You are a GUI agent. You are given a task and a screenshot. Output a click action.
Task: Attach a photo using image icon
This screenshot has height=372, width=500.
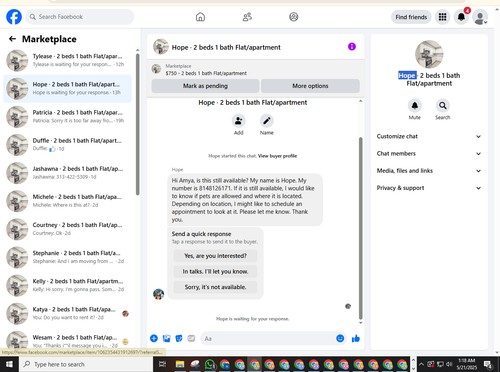coord(166,338)
